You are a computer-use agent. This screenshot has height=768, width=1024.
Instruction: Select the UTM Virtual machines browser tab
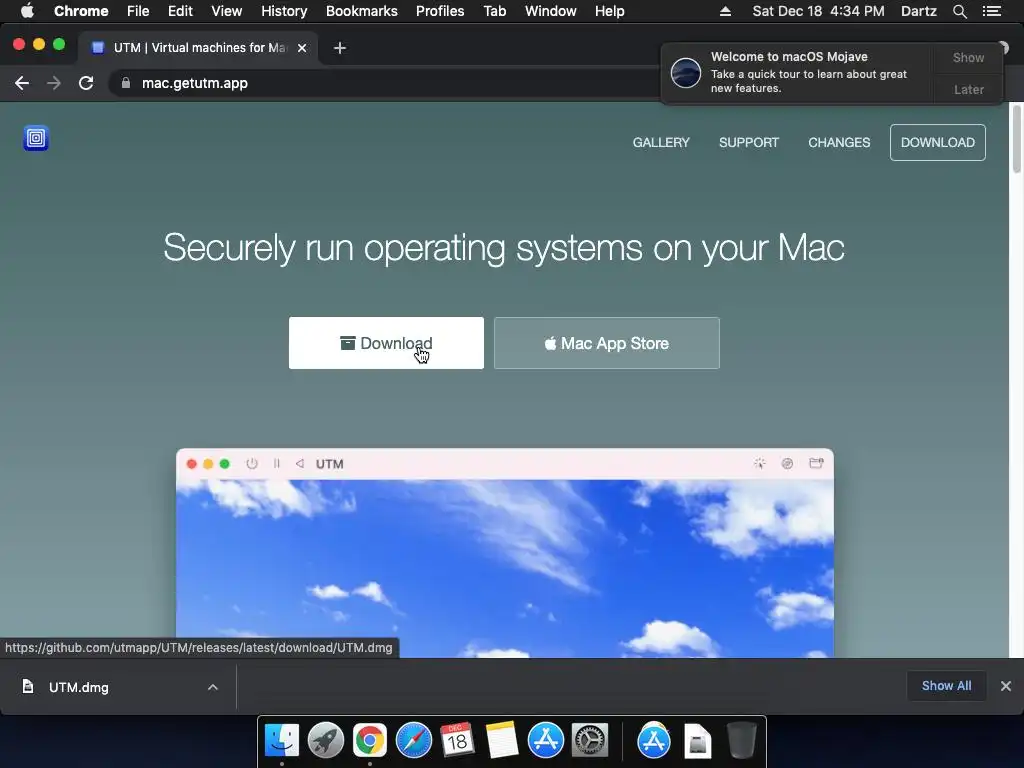point(199,48)
